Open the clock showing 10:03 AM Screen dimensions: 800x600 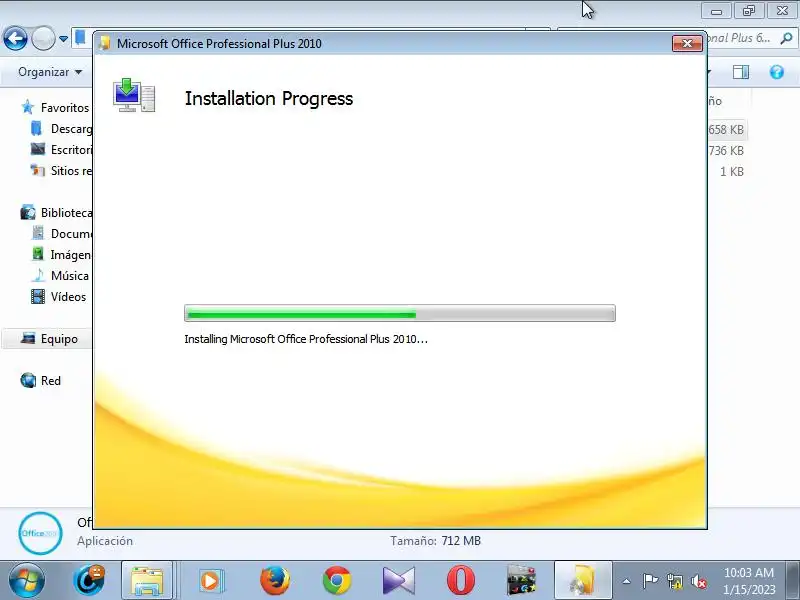pos(749,581)
